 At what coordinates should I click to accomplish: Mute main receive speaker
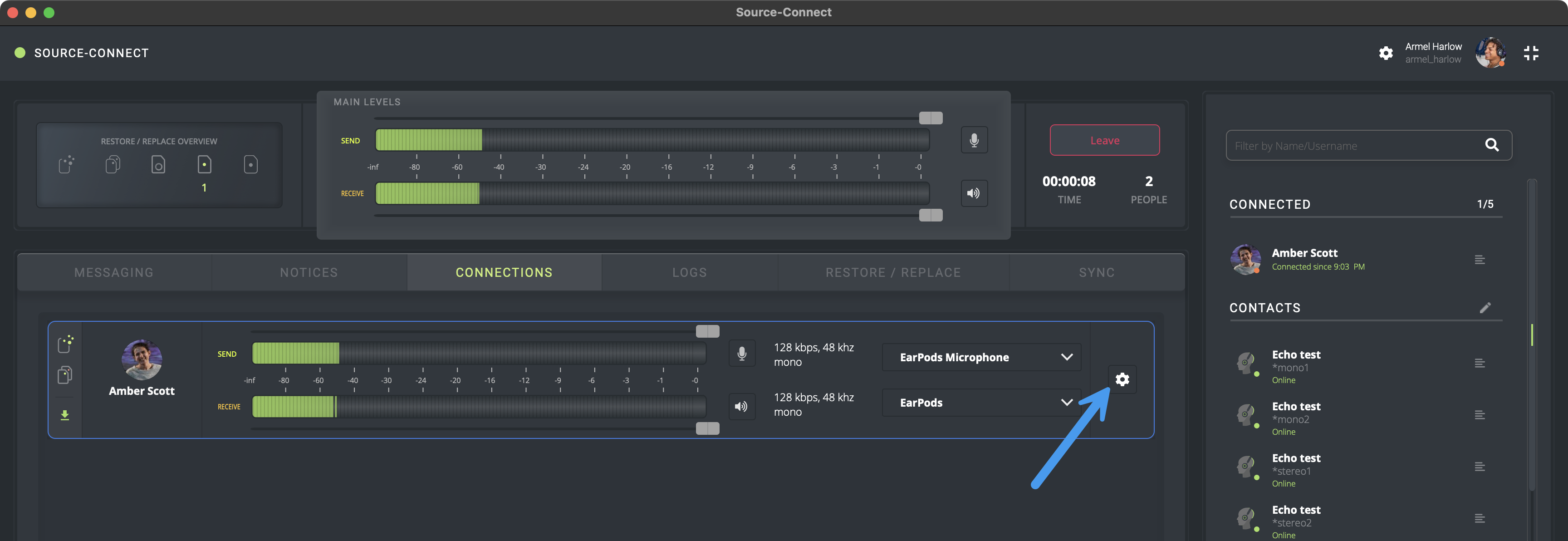pyautogui.click(x=974, y=193)
